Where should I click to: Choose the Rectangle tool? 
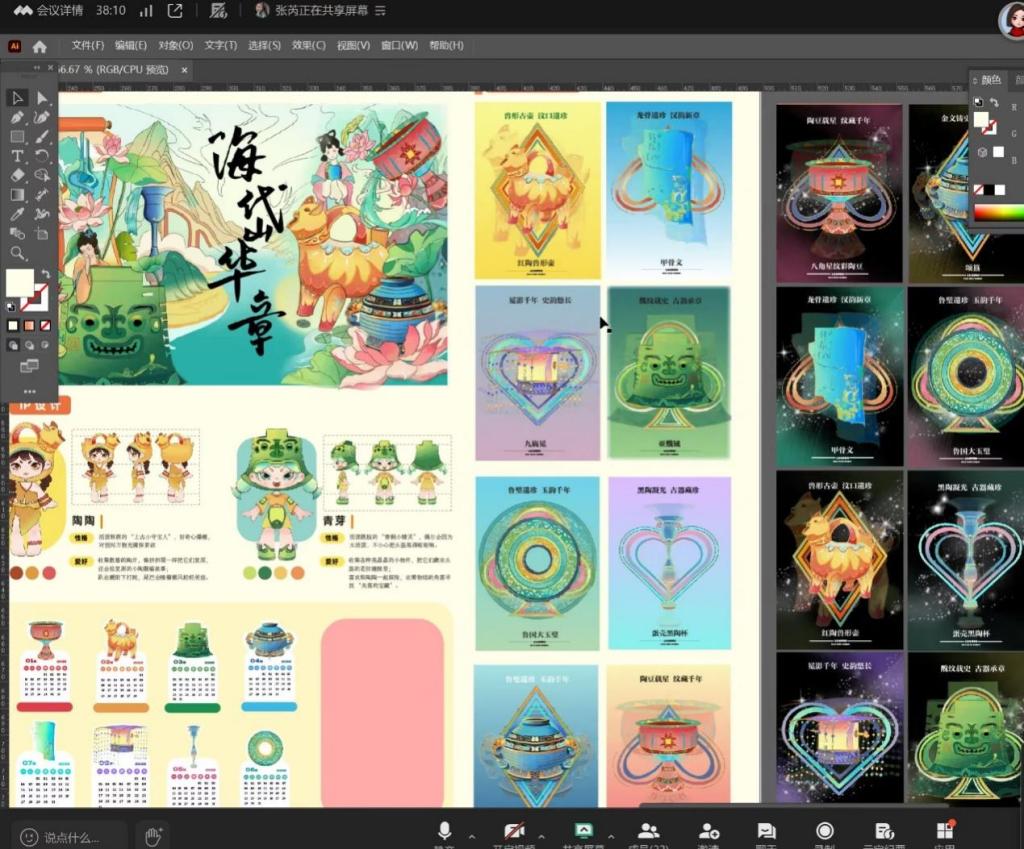[x=17, y=136]
